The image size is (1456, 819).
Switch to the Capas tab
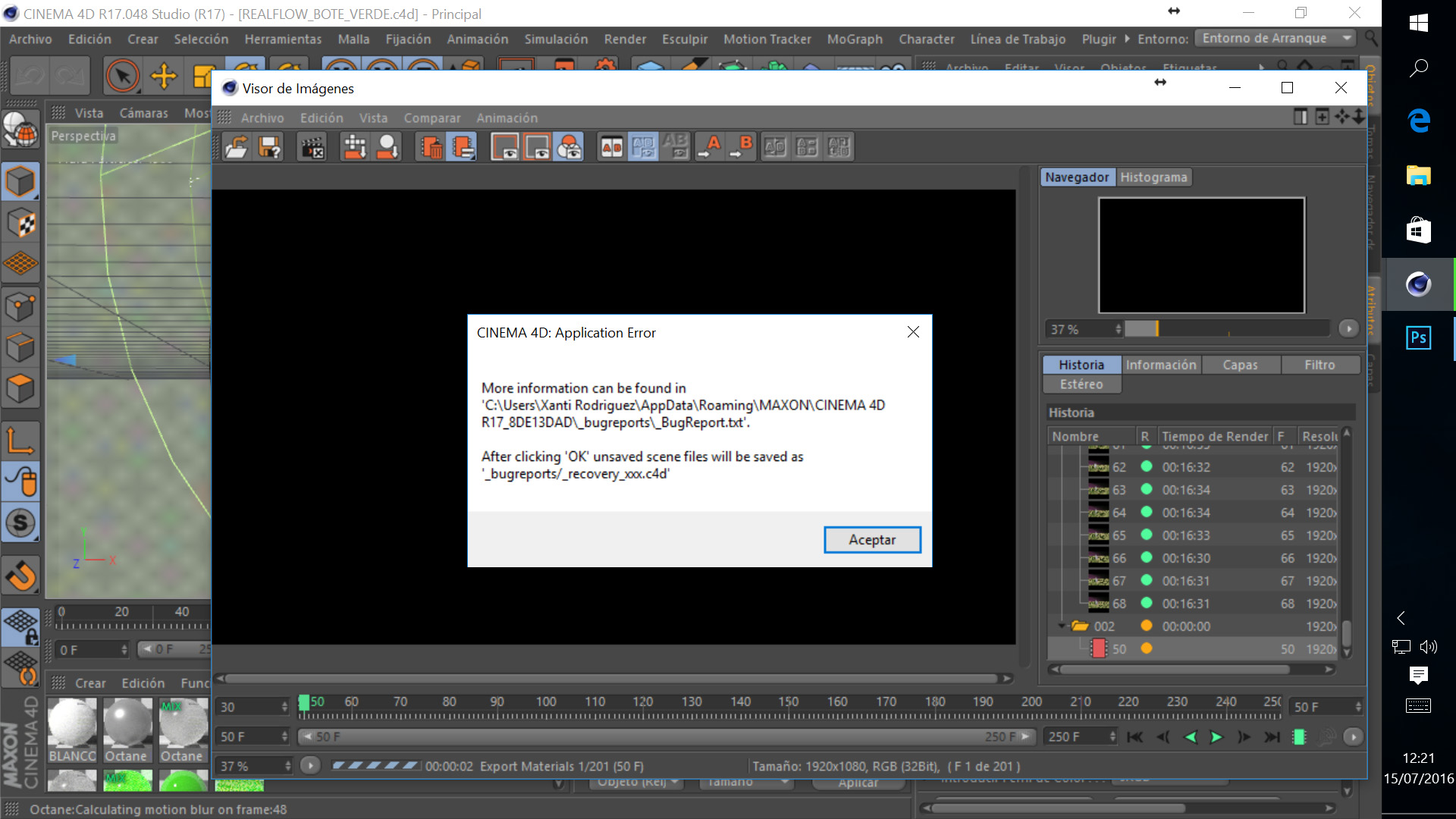1240,365
